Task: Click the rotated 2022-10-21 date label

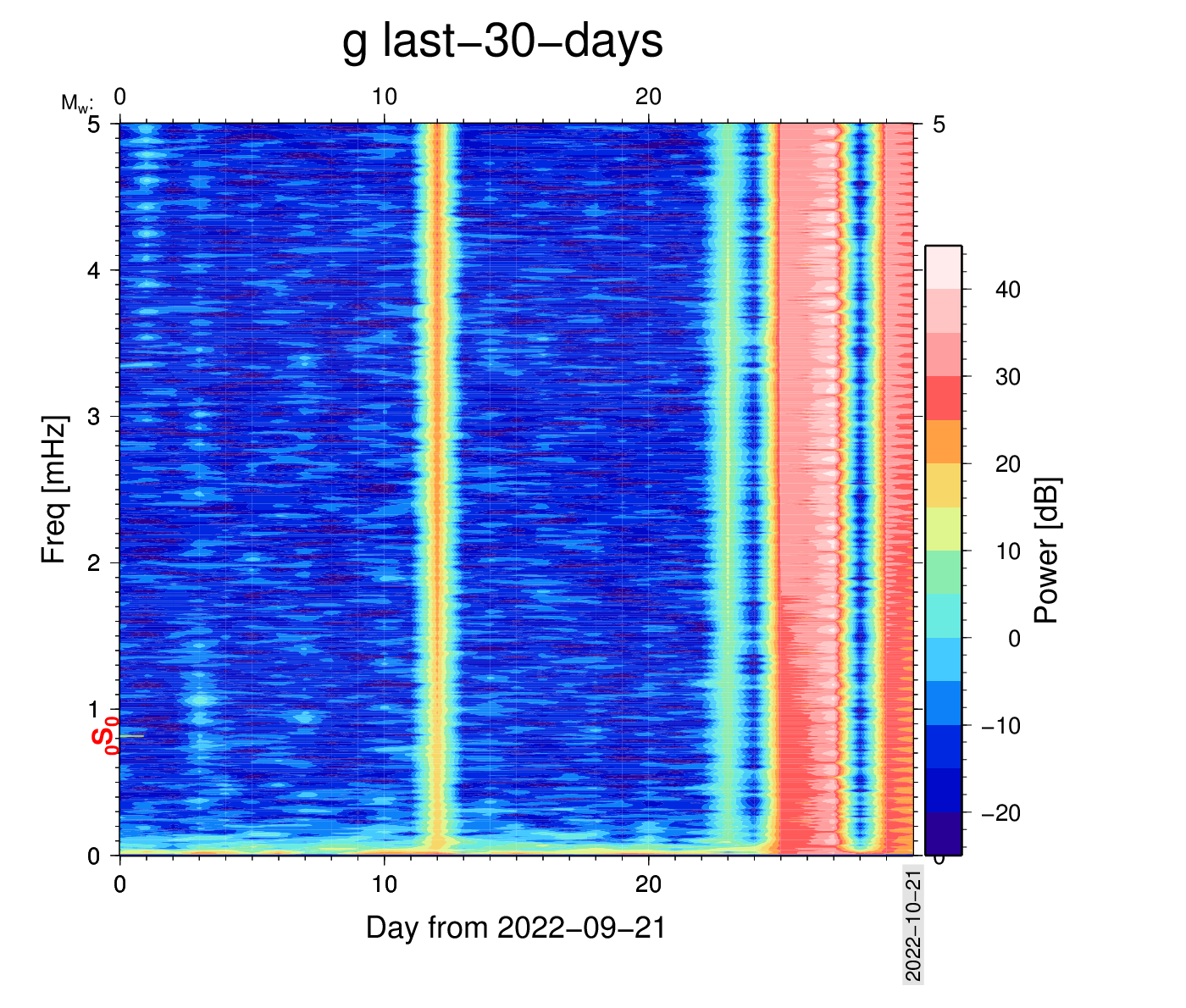Action: pyautogui.click(x=913, y=924)
